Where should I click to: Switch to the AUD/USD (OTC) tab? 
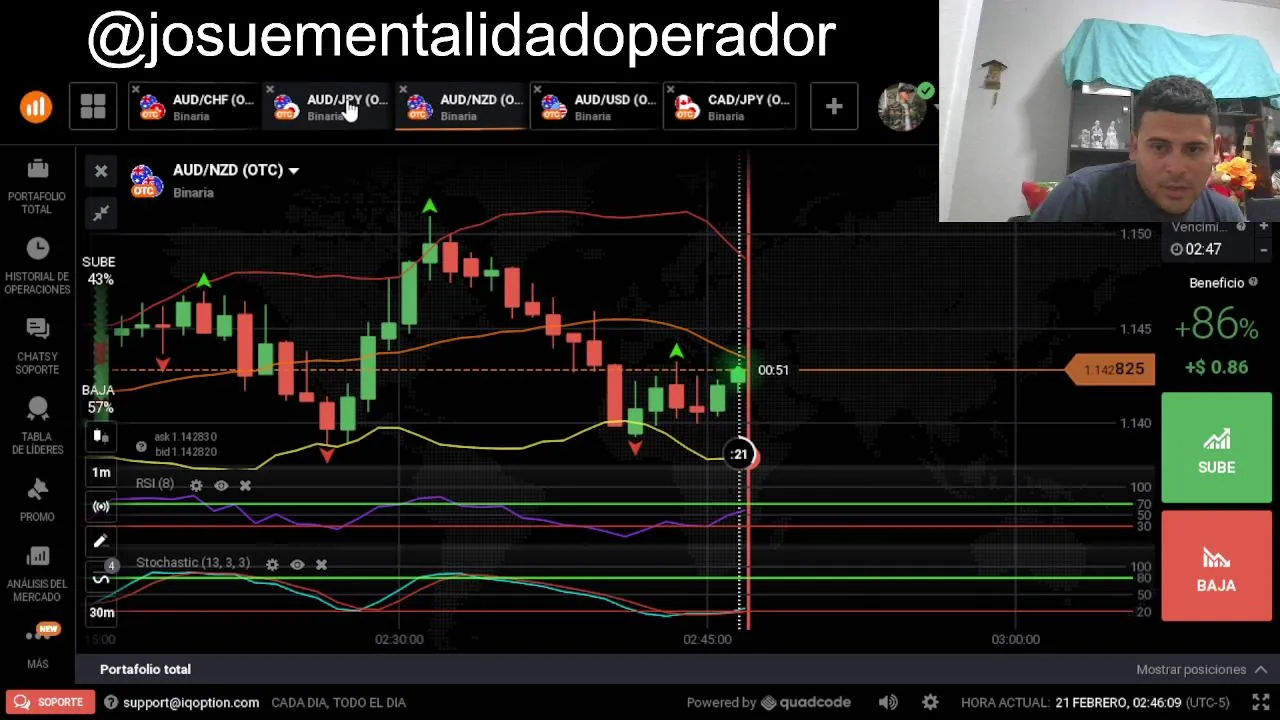coord(597,106)
